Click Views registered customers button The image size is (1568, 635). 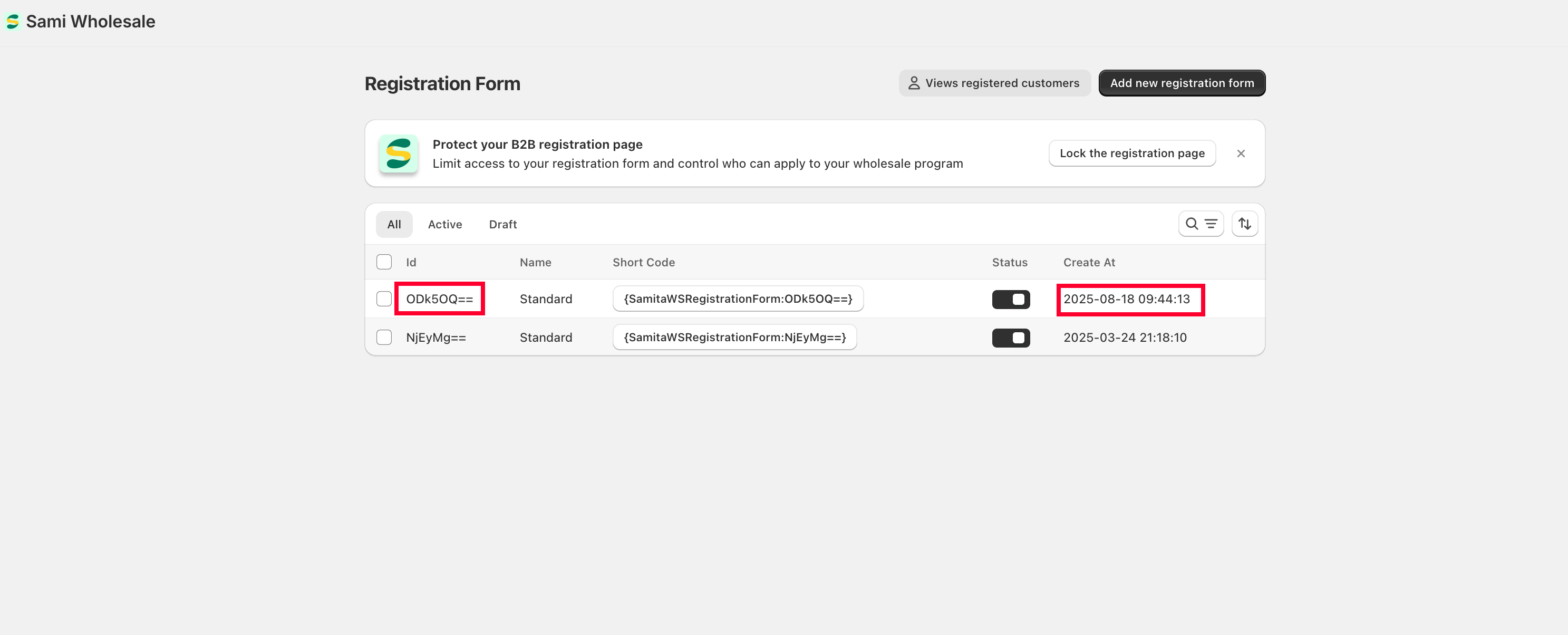(994, 83)
